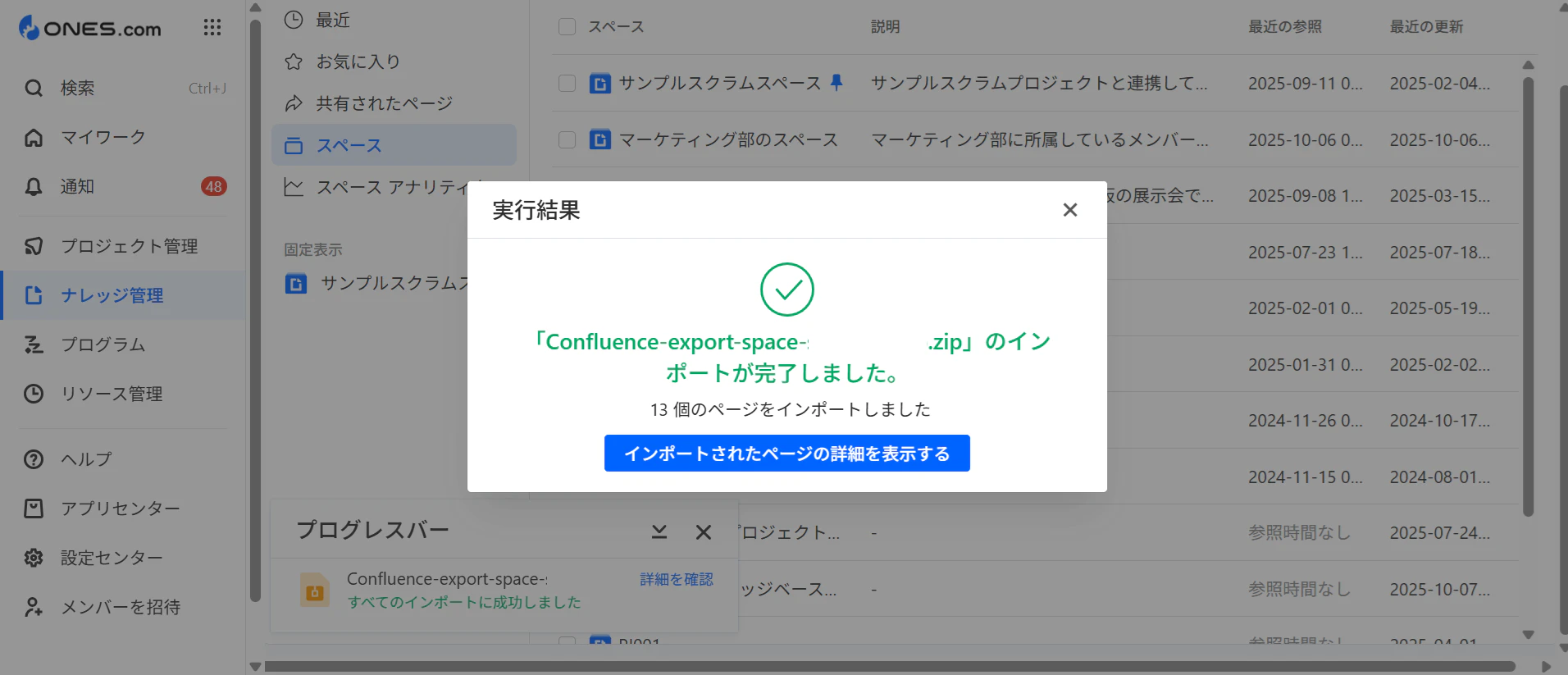The height and width of the screenshot is (675, 1568).
Task: Click the サンプルスクラムスペース page icon
Action: pyautogui.click(x=600, y=83)
